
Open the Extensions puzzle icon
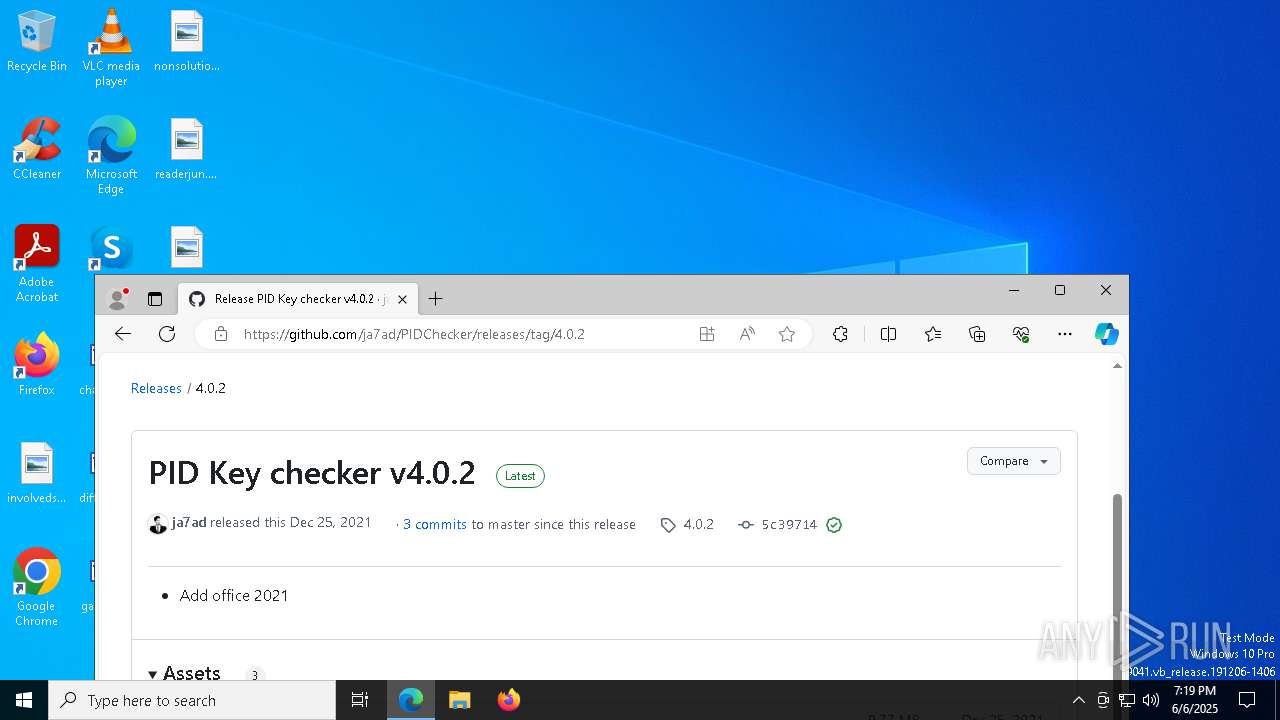click(840, 334)
